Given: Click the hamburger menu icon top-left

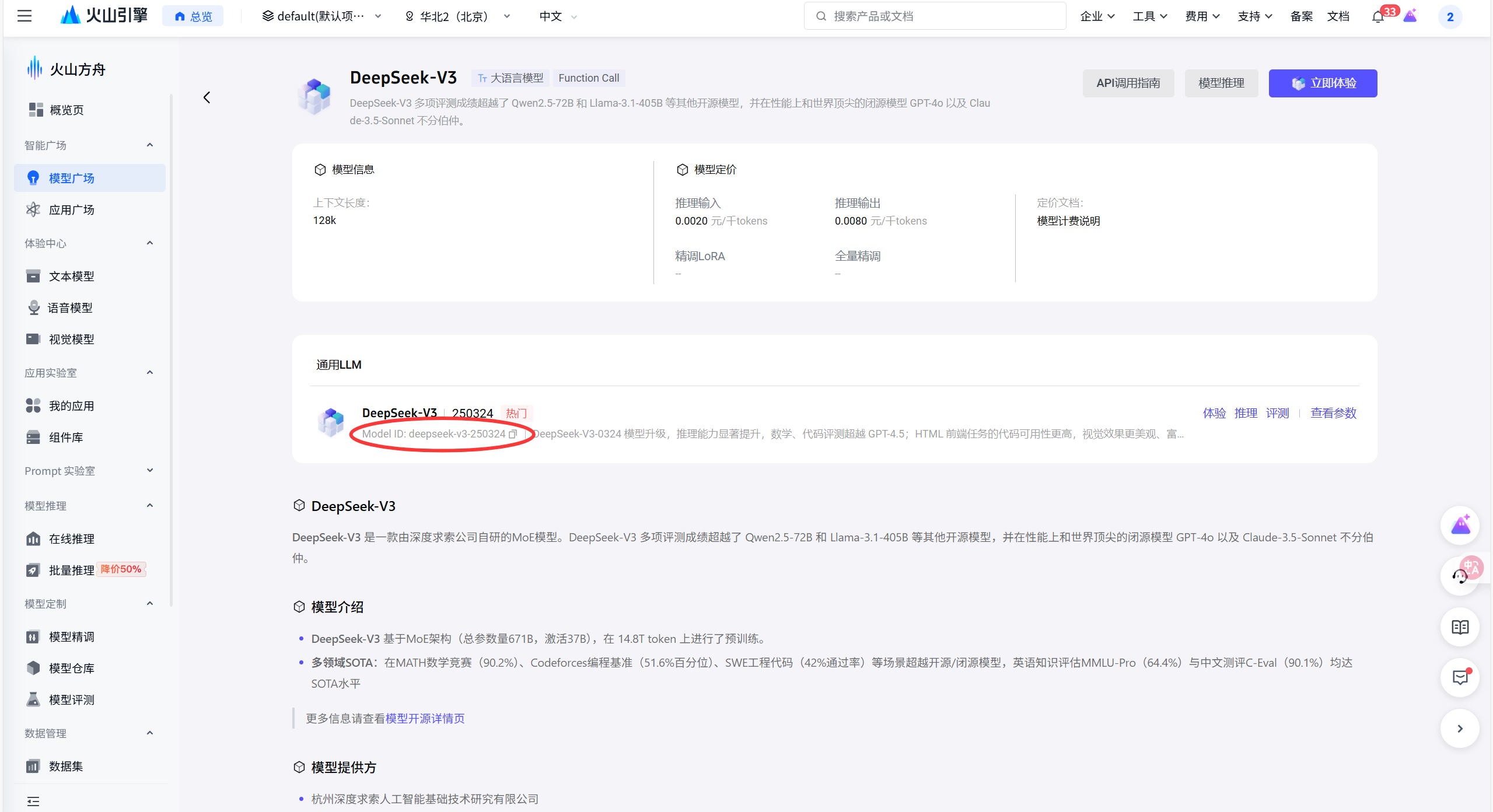Looking at the screenshot, I should tap(25, 16).
